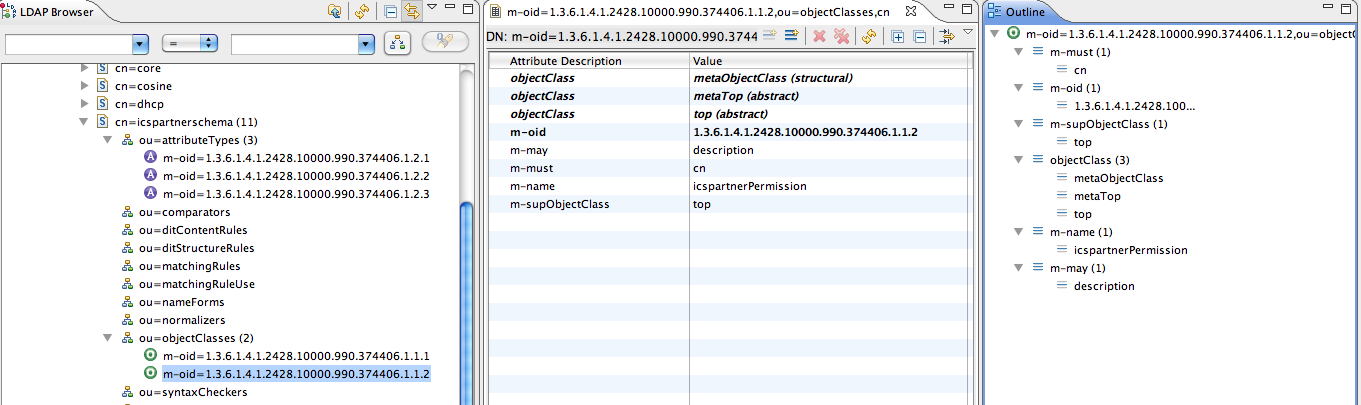
Task: Select the ou=matchingRules entry
Action: (x=189, y=266)
